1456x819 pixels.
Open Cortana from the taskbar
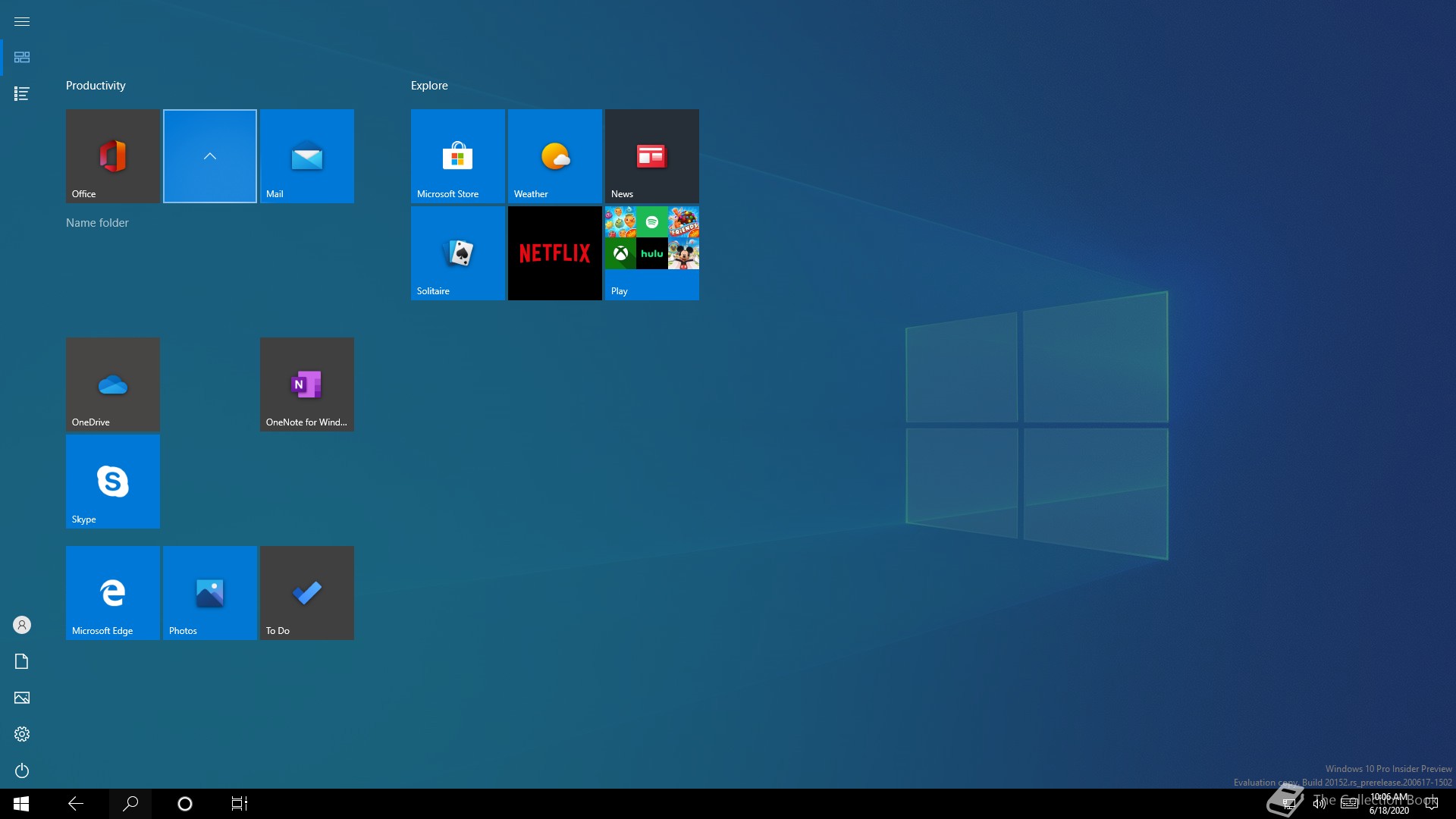tap(185, 804)
